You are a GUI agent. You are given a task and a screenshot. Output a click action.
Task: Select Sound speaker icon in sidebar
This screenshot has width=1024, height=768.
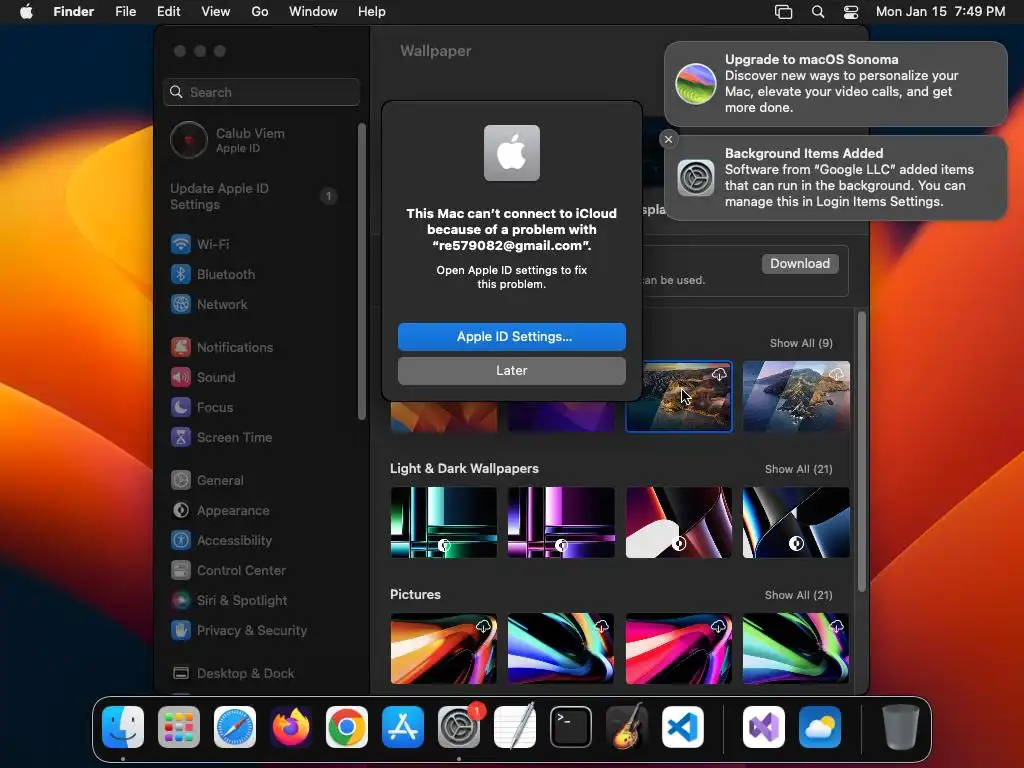point(181,377)
